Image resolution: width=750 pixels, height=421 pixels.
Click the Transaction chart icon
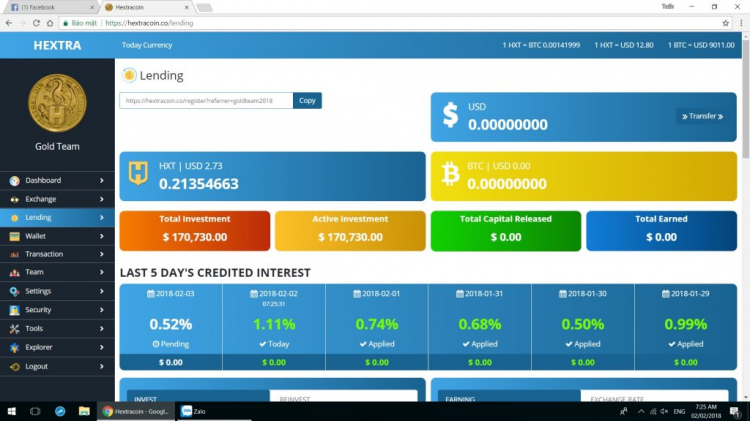(x=14, y=254)
